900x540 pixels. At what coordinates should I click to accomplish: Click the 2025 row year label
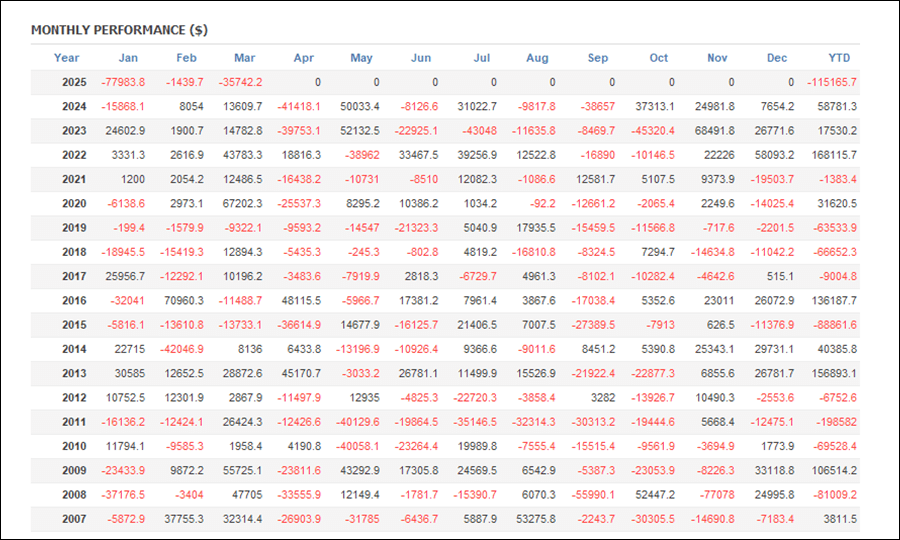click(x=74, y=82)
